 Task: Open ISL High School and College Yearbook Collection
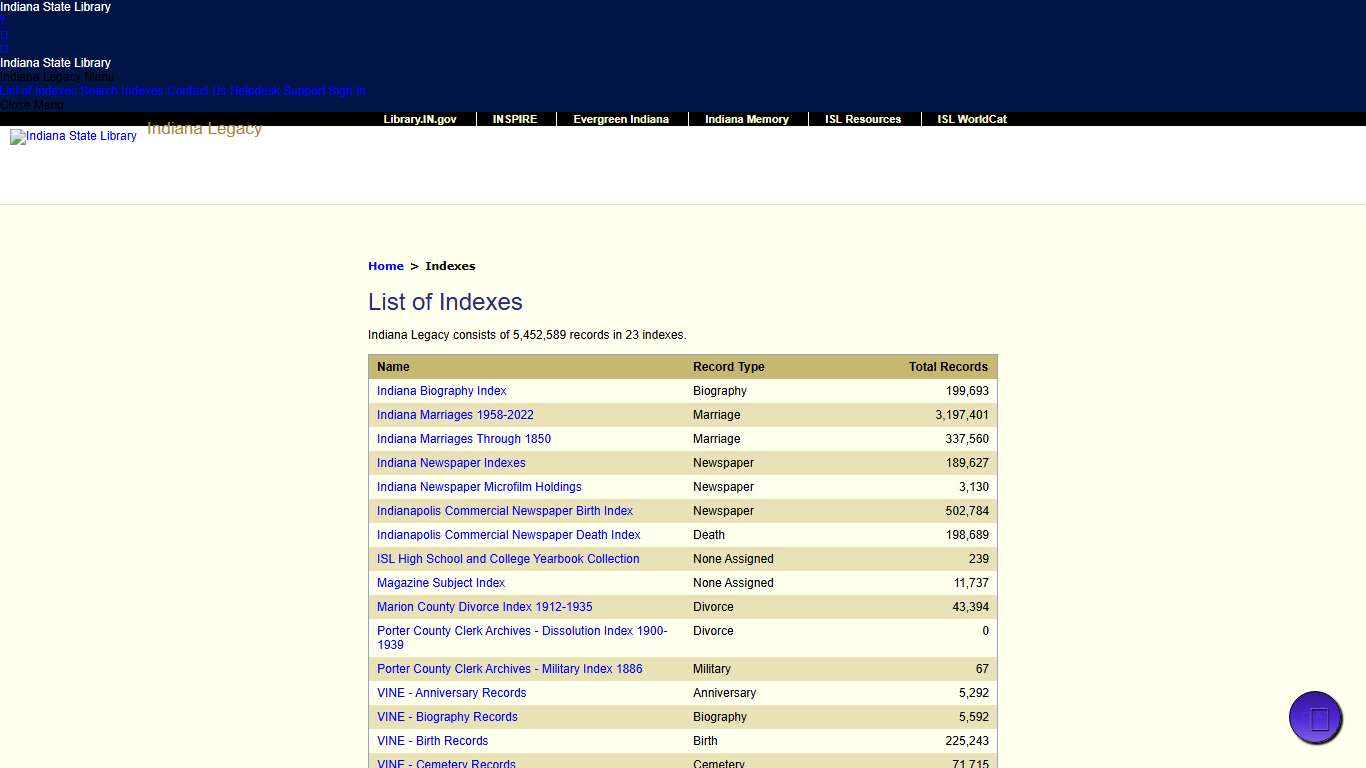(x=507, y=559)
